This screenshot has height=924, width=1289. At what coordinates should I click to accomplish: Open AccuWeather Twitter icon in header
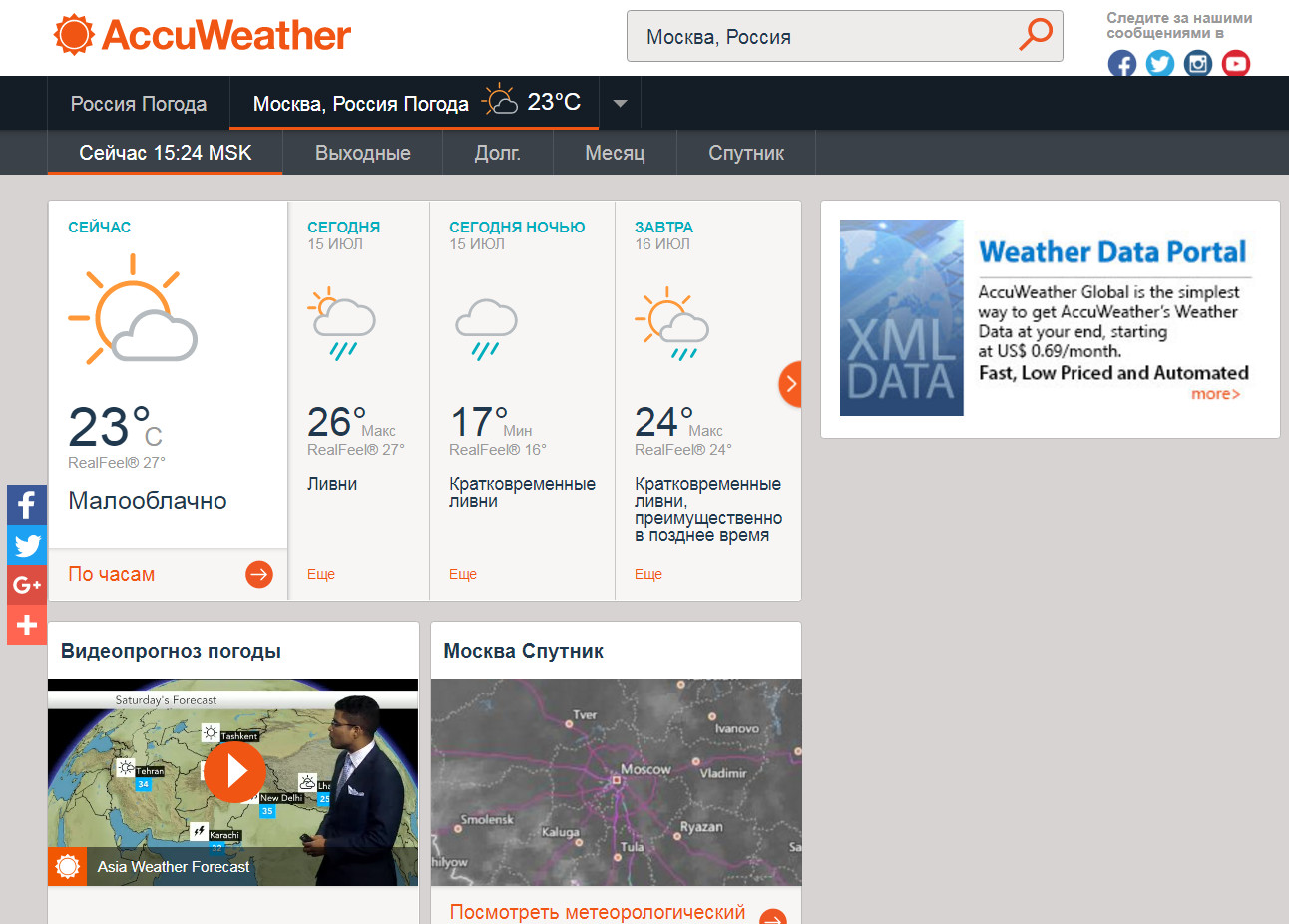click(1160, 64)
